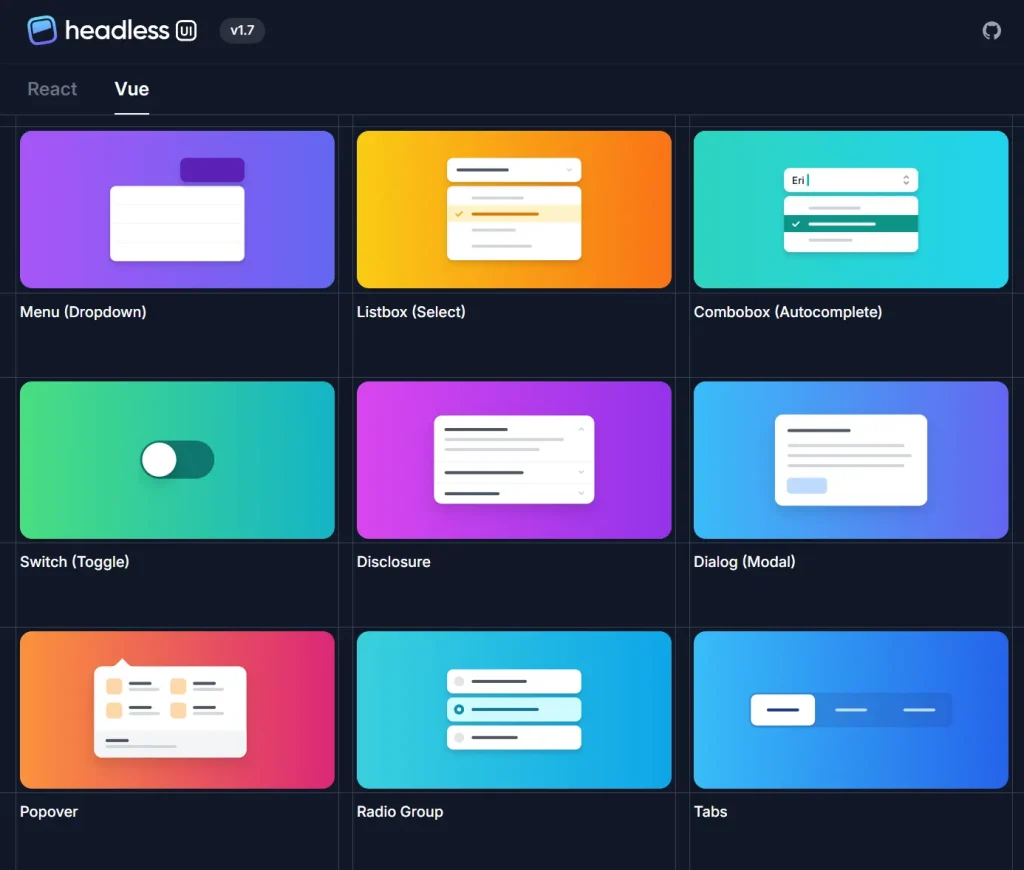Click the purple dropdown button in Menu illustration
The width and height of the screenshot is (1024, 870).
[212, 170]
